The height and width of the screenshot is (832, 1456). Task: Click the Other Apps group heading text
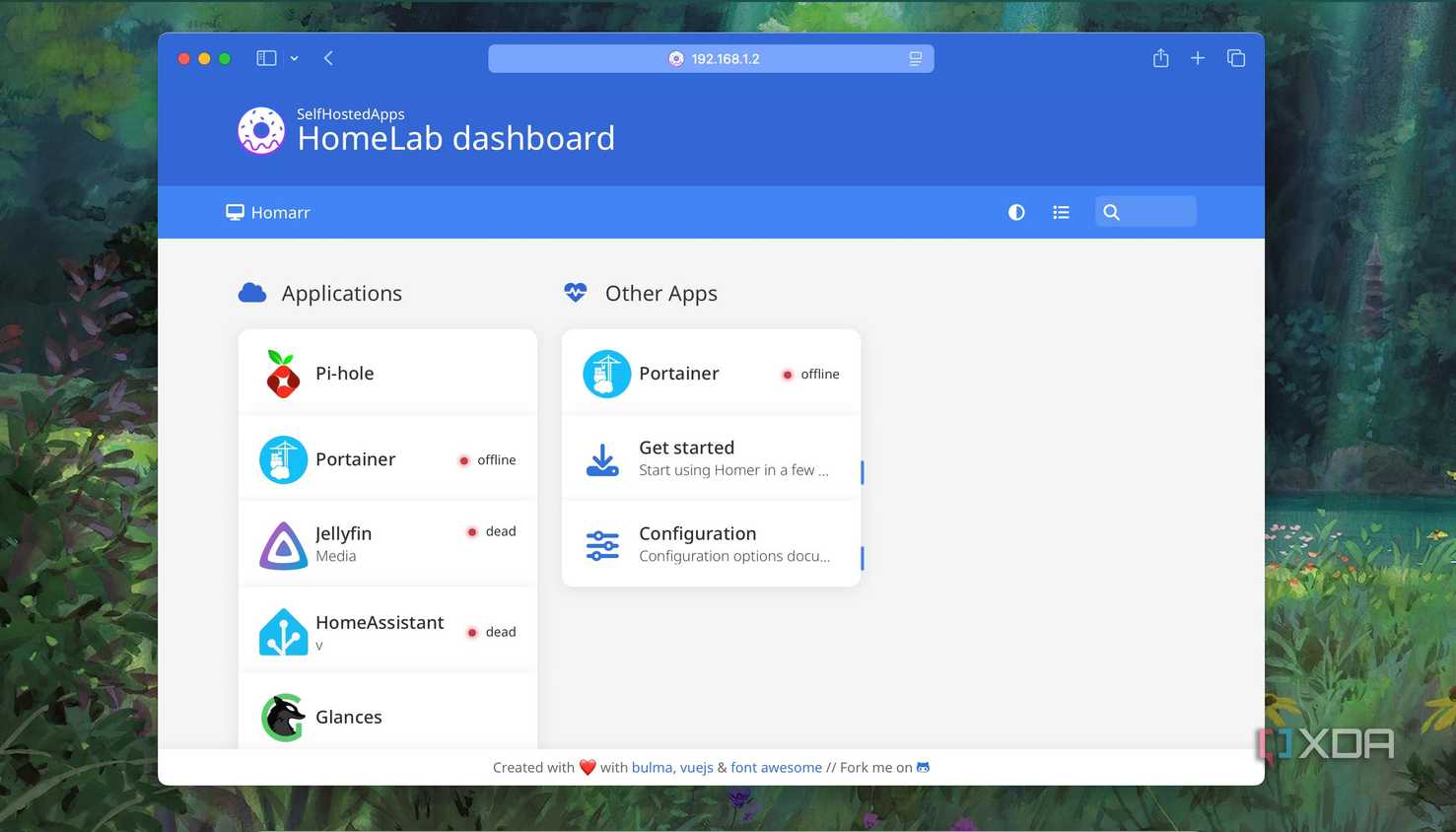click(661, 293)
